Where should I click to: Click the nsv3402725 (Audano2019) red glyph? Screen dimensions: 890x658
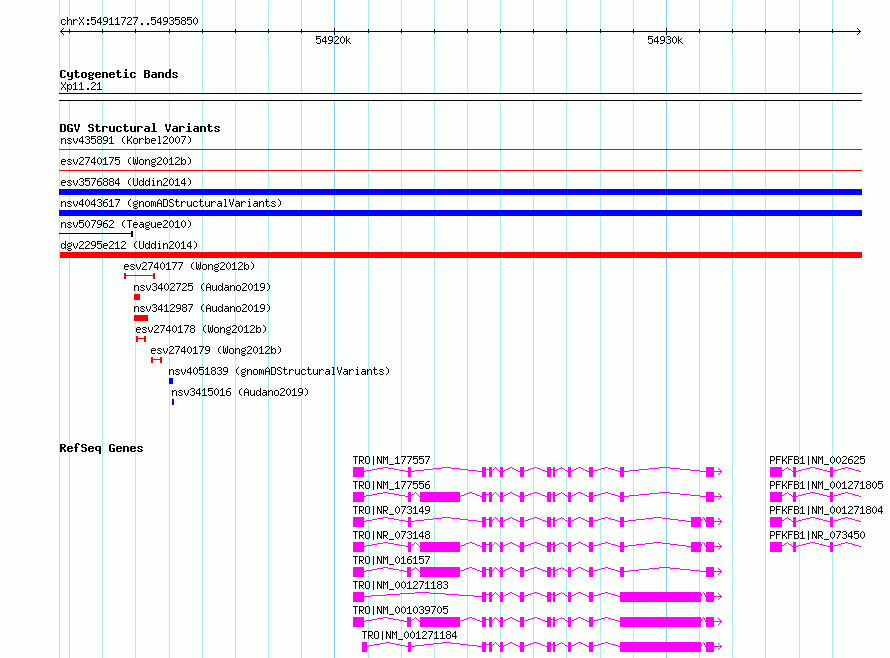coord(137,297)
